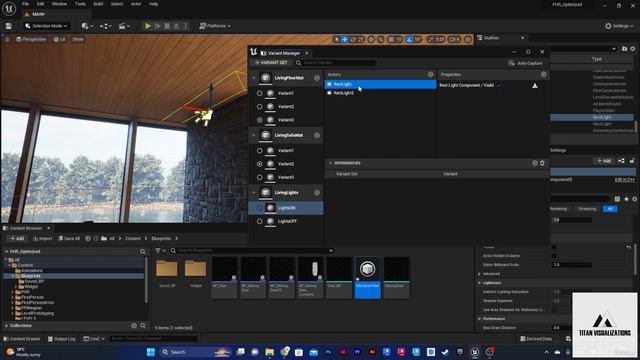640x360 pixels.
Task: Click the add dependency icon
Action: click(x=535, y=163)
